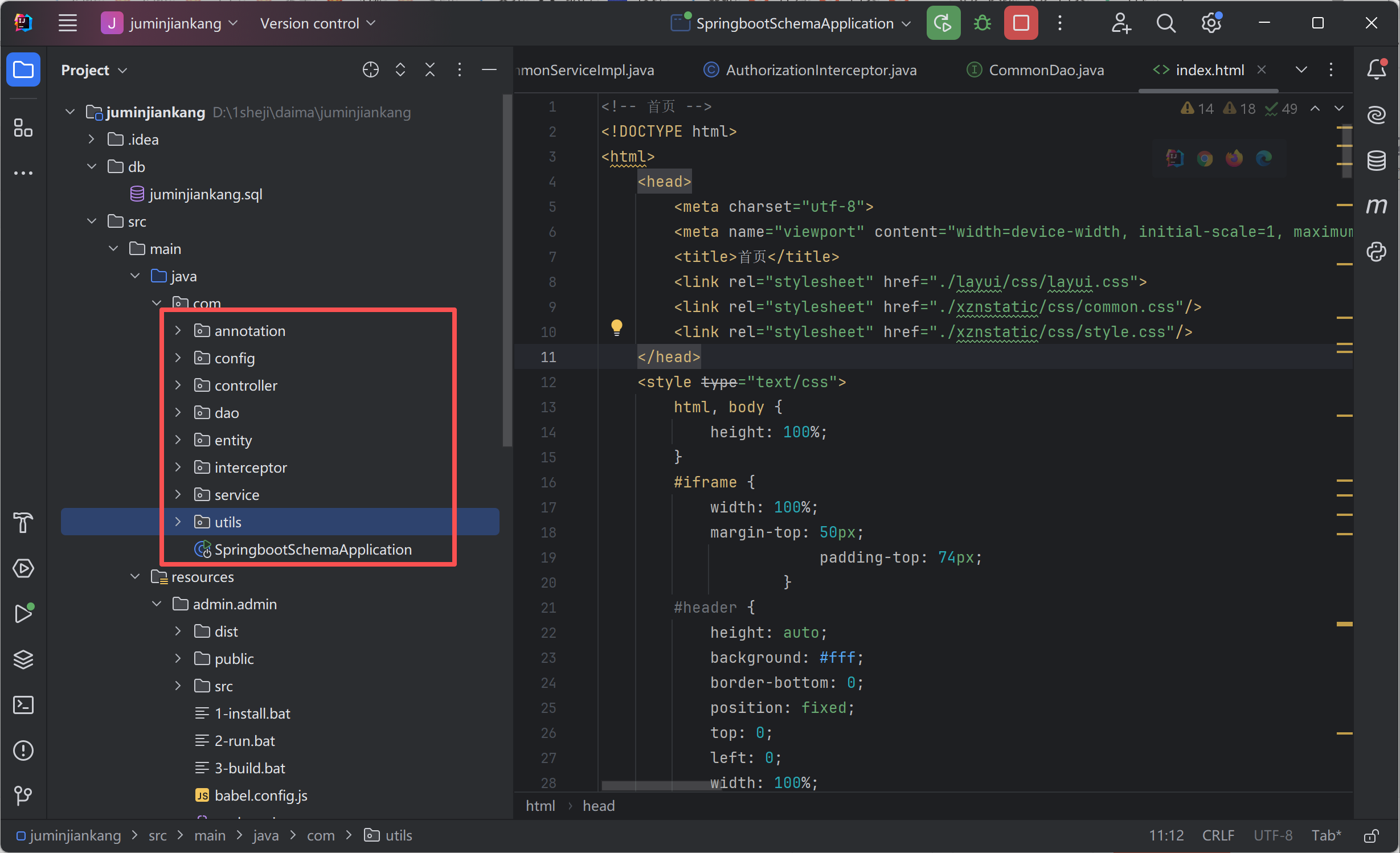Toggle read-only lock in status bar
1400x853 pixels.
[1371, 835]
